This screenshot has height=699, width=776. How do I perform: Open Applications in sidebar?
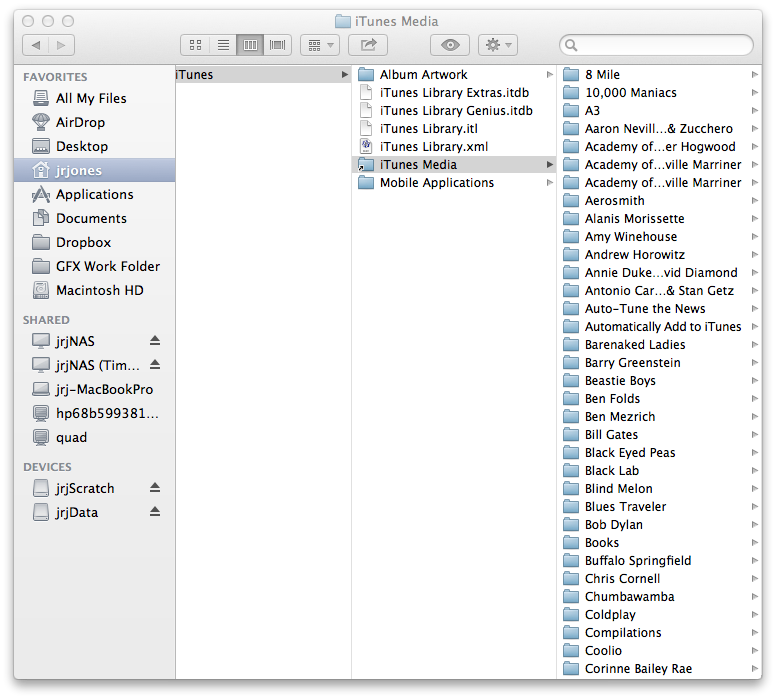tap(94, 194)
